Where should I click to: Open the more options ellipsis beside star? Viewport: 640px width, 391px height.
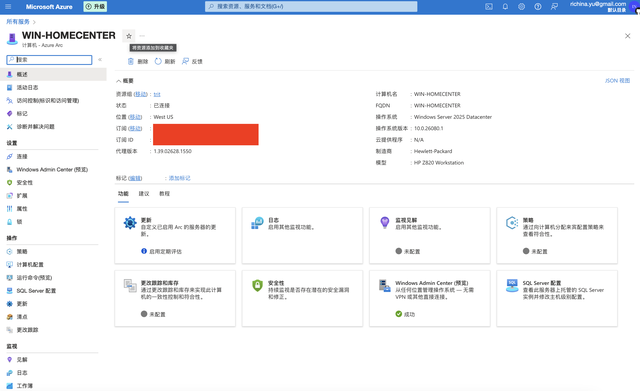click(x=142, y=36)
